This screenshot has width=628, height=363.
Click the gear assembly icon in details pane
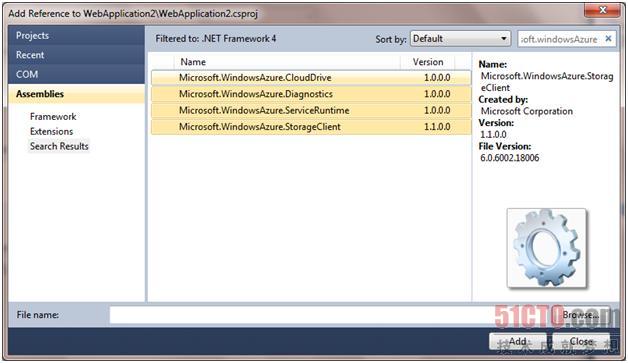coord(547,248)
